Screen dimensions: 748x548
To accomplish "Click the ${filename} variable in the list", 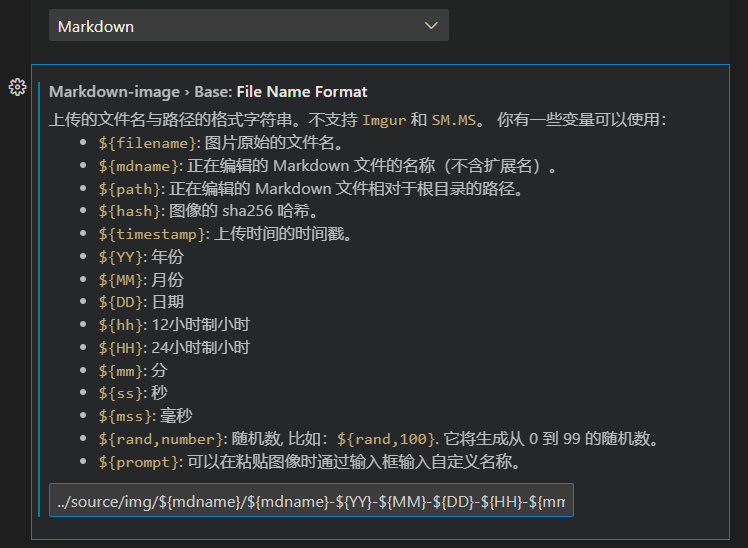I will pyautogui.click(x=148, y=142).
